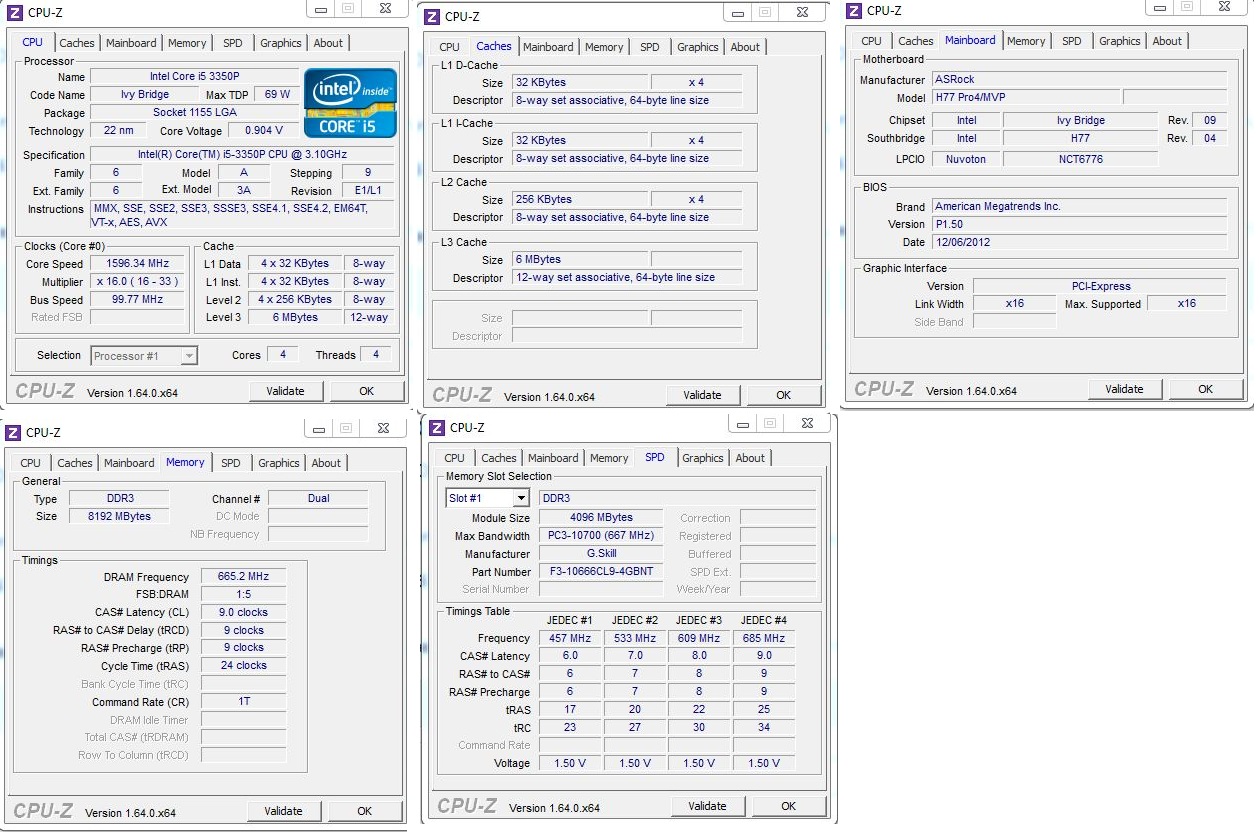Click the SPD Manufacturer value 'G.Skill'
Screen dimensions: 1259x840
[601, 554]
